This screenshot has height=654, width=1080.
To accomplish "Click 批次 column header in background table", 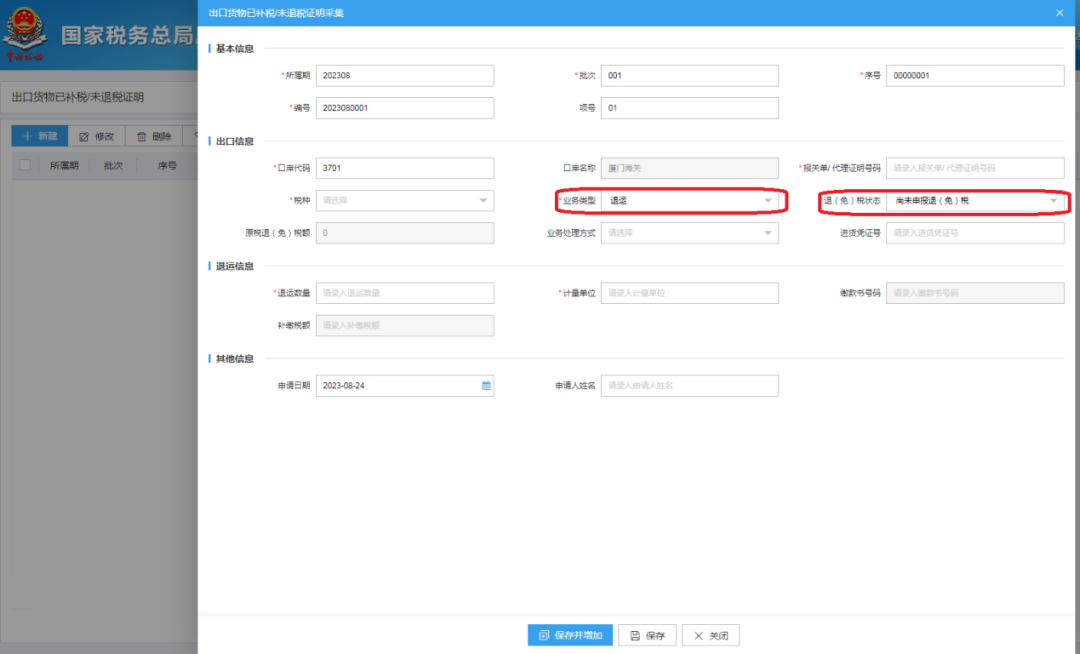I will click(x=113, y=165).
